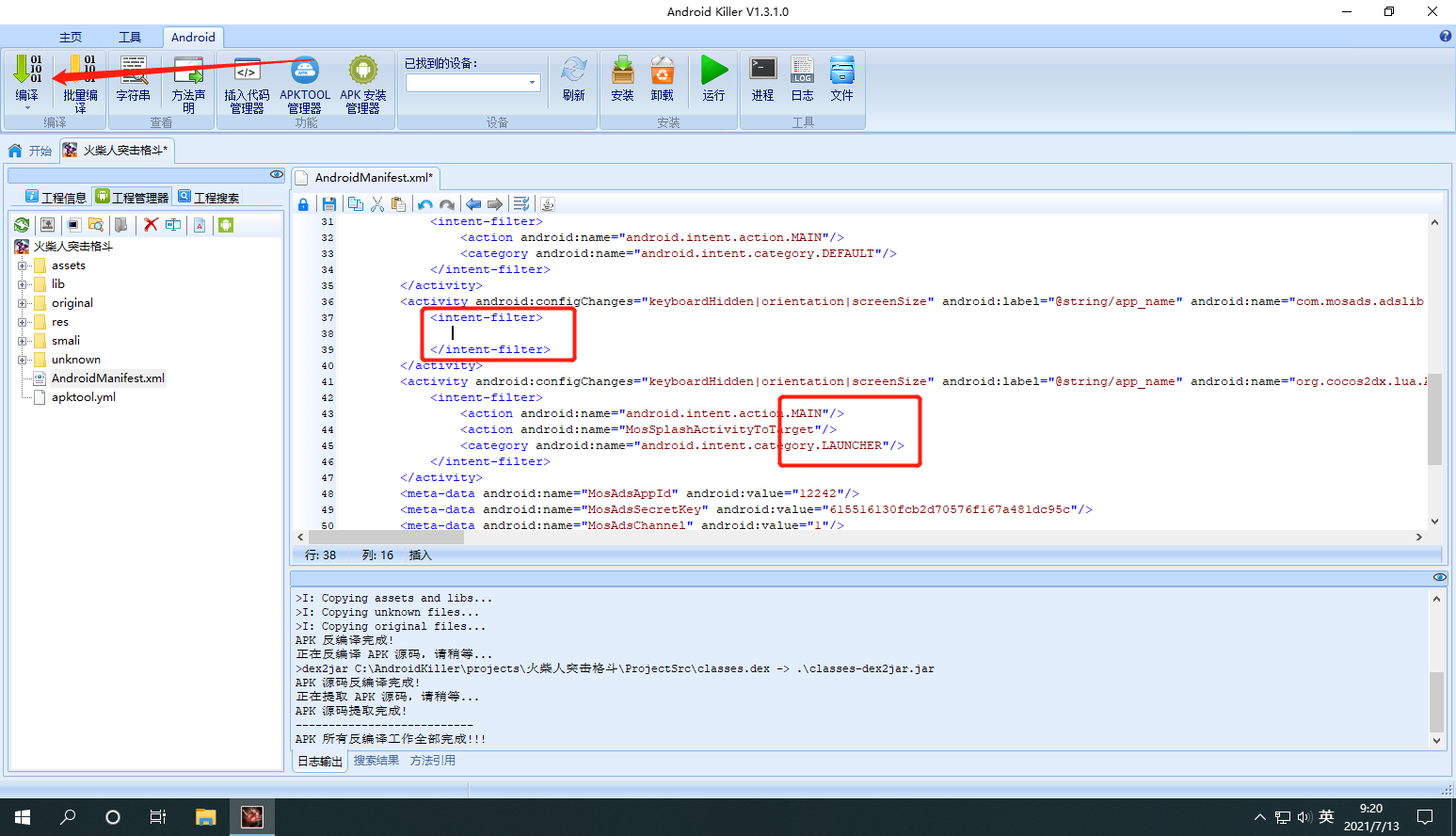
Task: Click the 编译 (compile) icon
Action: coord(27,71)
